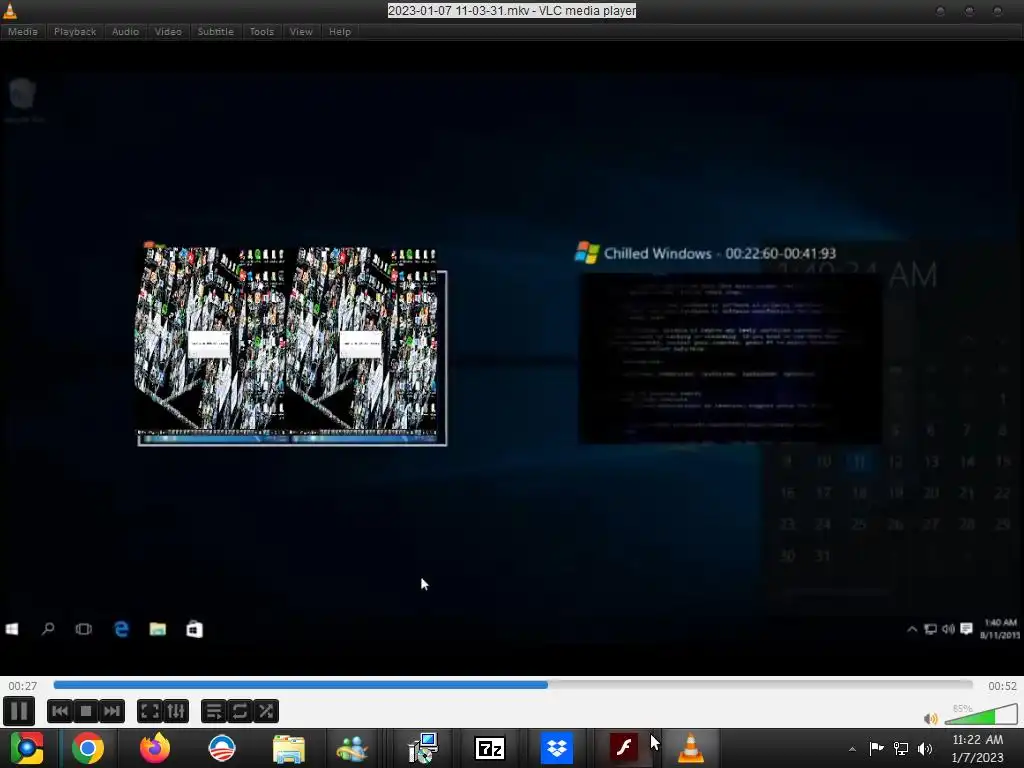Click the colorful start button
The width and height of the screenshot is (1024, 768).
tap(27, 748)
